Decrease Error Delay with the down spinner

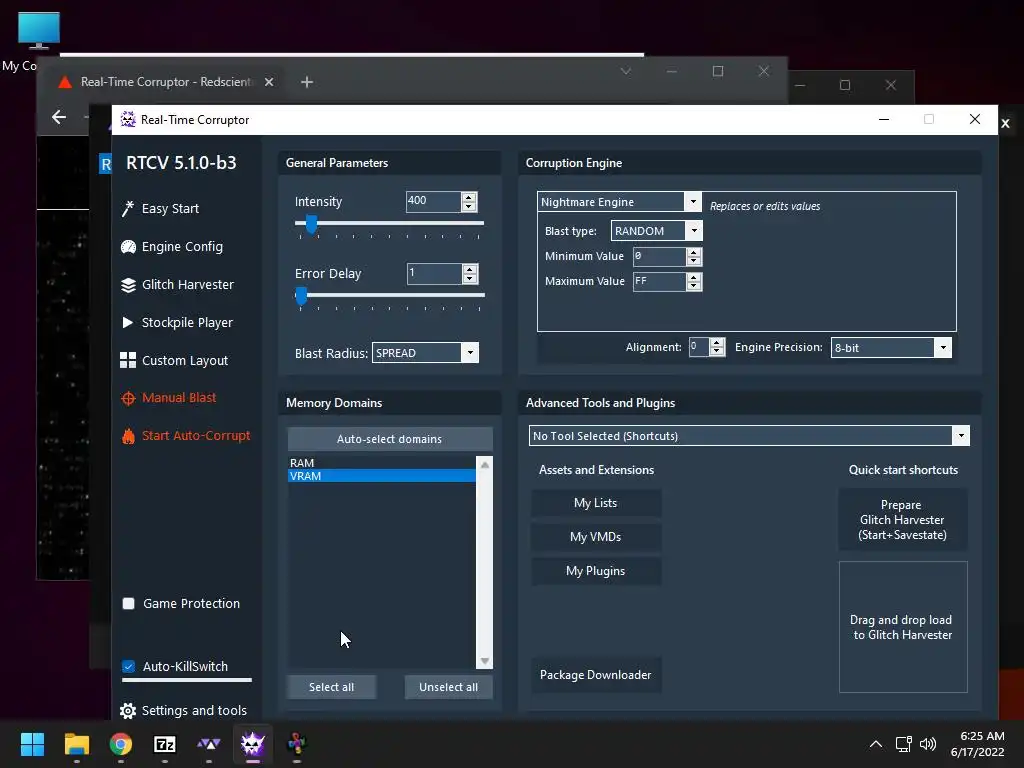pyautogui.click(x=470, y=278)
